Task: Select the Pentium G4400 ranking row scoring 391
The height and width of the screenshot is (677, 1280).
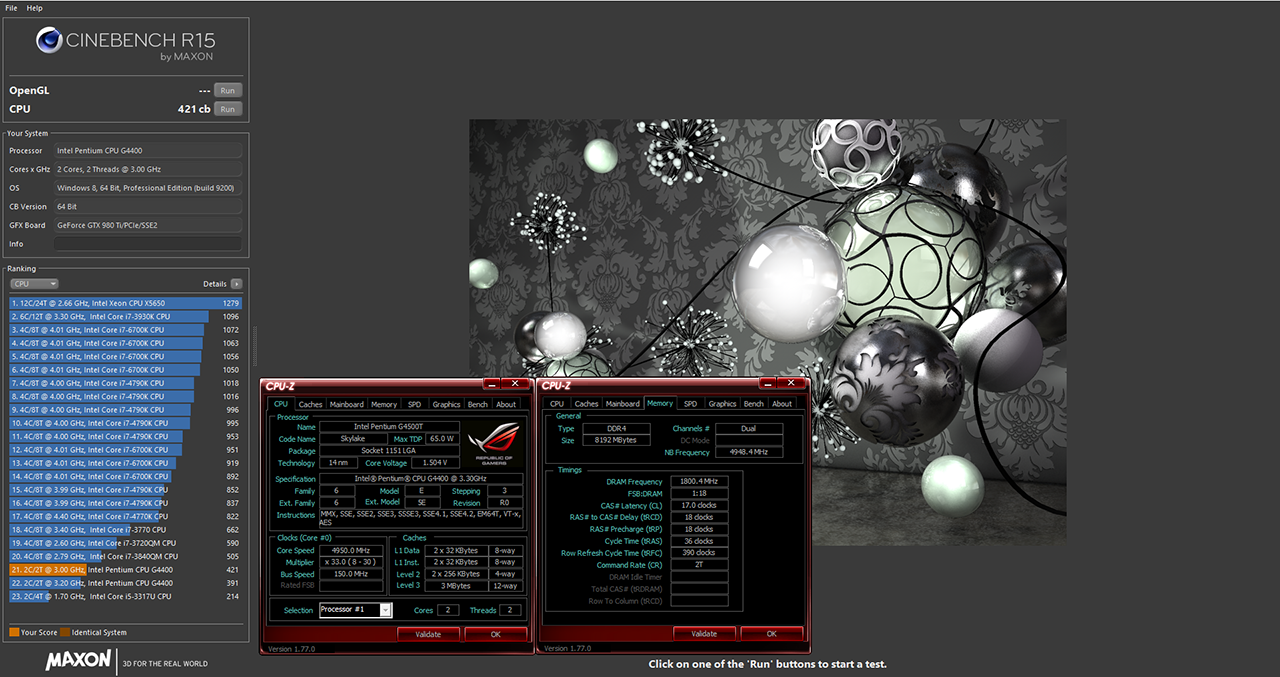Action: (x=126, y=583)
